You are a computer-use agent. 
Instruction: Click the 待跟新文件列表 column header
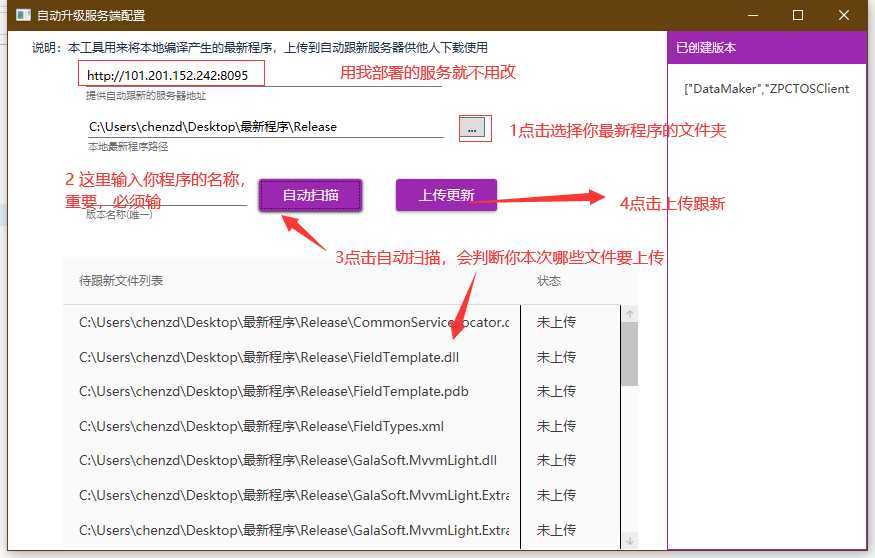click(x=121, y=281)
